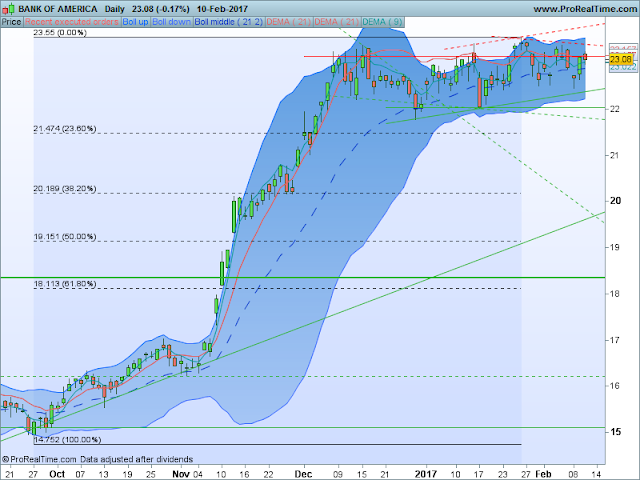Open the www.ProRealTime.com link
This screenshot has width=640, height=480.
585,9
